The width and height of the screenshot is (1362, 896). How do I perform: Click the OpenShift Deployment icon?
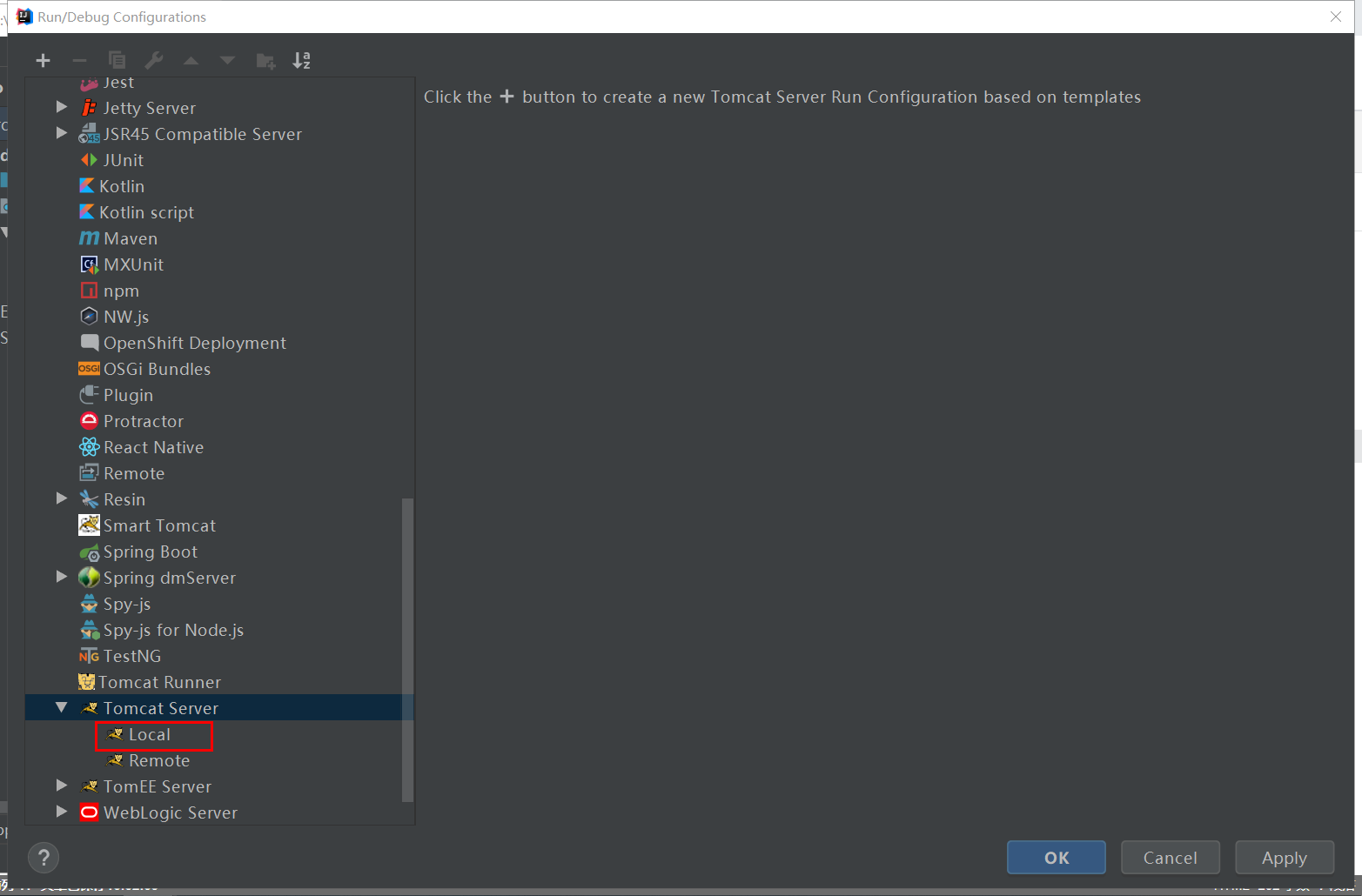pyautogui.click(x=89, y=343)
